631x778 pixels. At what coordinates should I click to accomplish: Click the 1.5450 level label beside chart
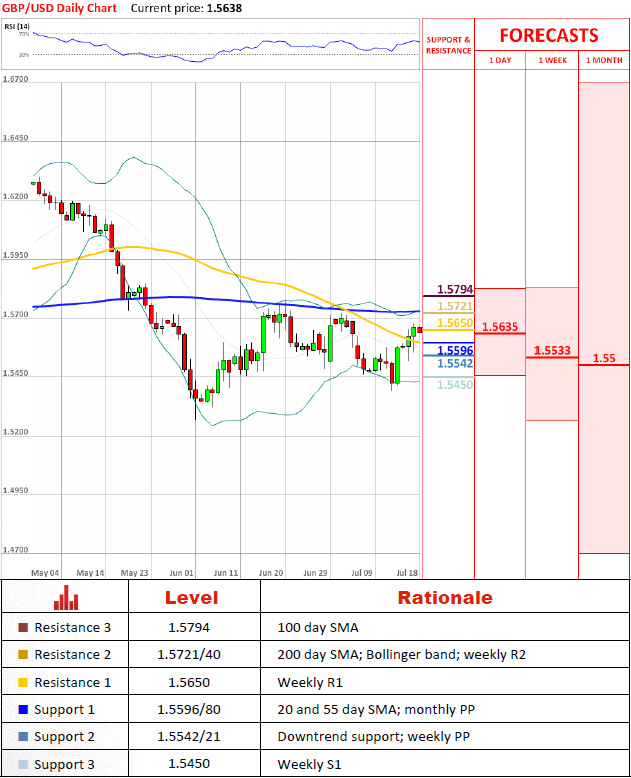coord(455,385)
